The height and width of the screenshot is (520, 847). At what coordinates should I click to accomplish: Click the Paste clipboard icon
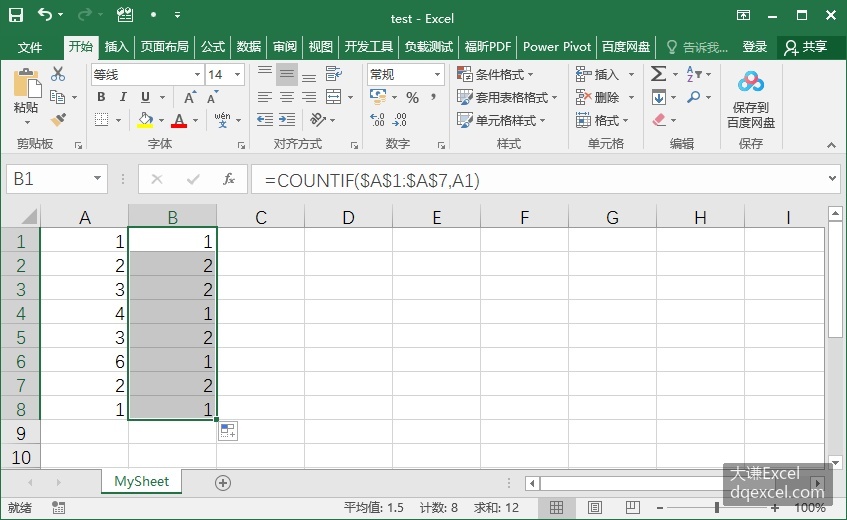(x=26, y=84)
